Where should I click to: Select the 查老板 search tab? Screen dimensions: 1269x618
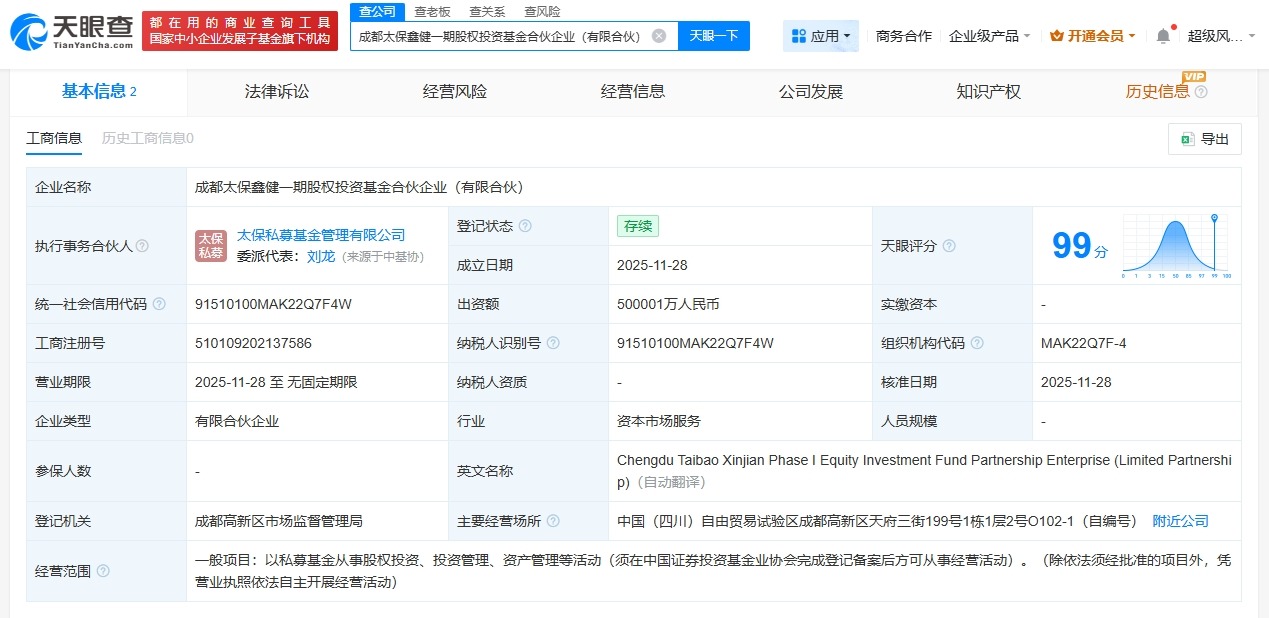pyautogui.click(x=432, y=11)
